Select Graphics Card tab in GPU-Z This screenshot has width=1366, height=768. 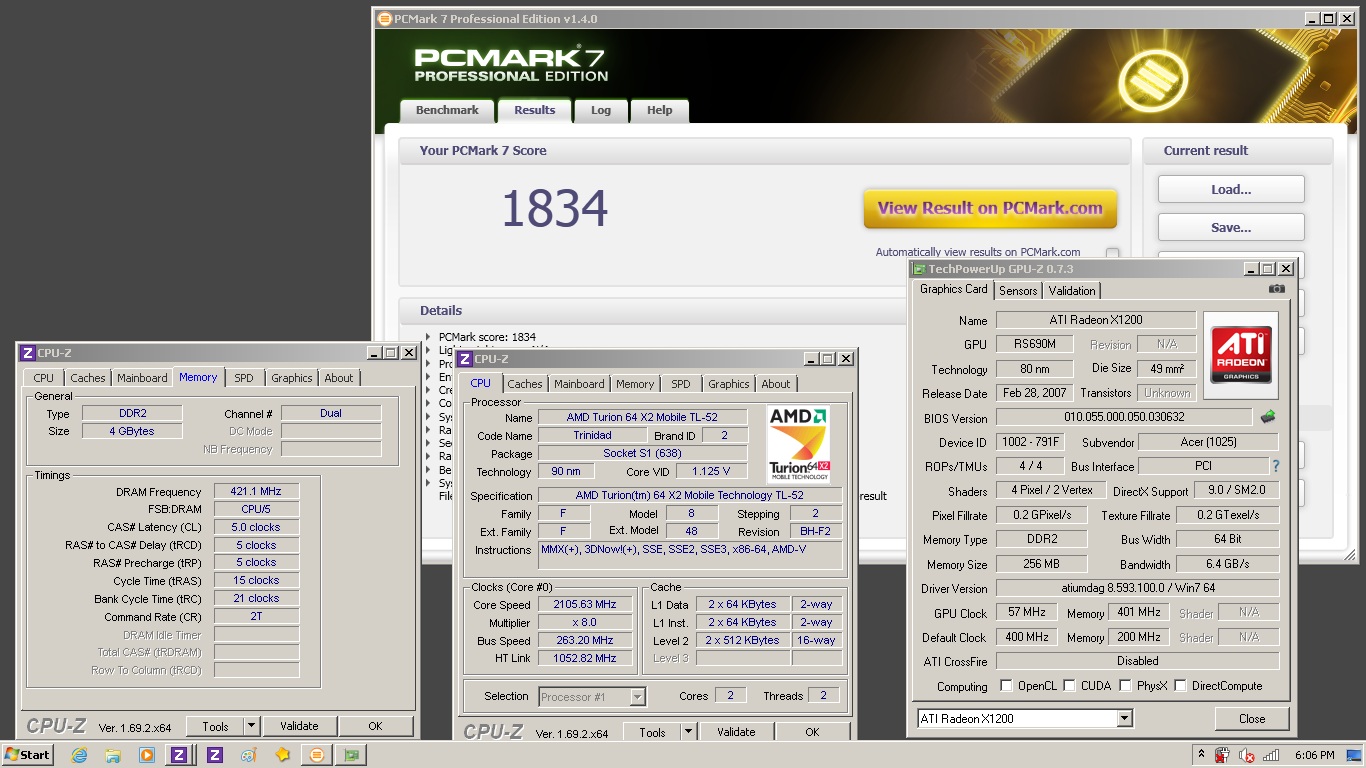pyautogui.click(x=954, y=289)
